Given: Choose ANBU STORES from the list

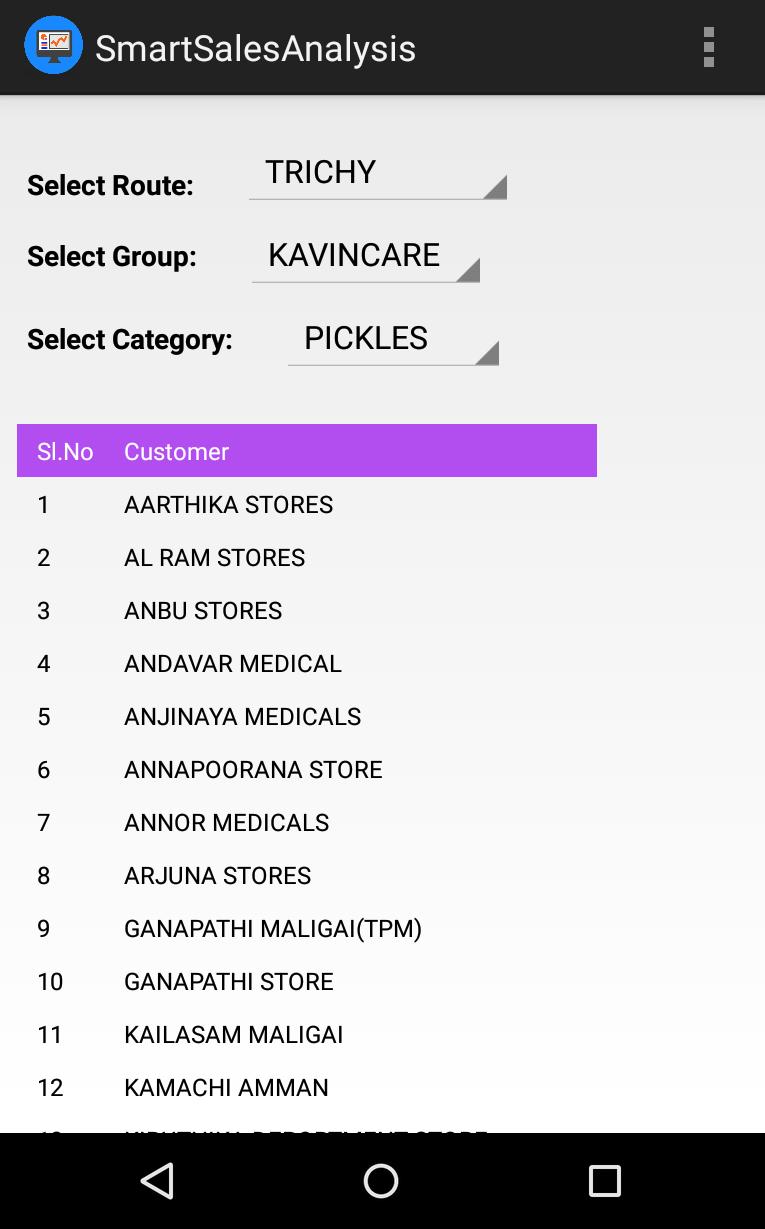Looking at the screenshot, I should [307, 610].
